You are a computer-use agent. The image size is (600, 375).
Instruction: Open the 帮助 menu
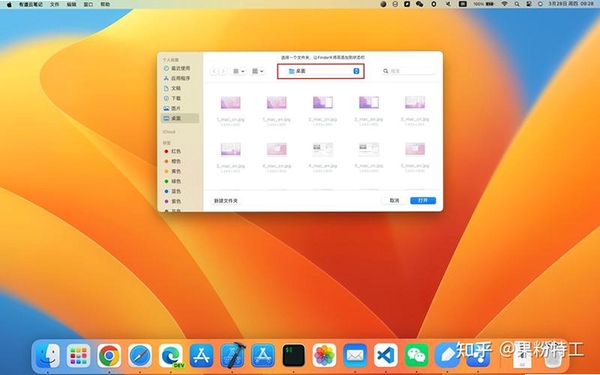pyautogui.click(x=105, y=4)
